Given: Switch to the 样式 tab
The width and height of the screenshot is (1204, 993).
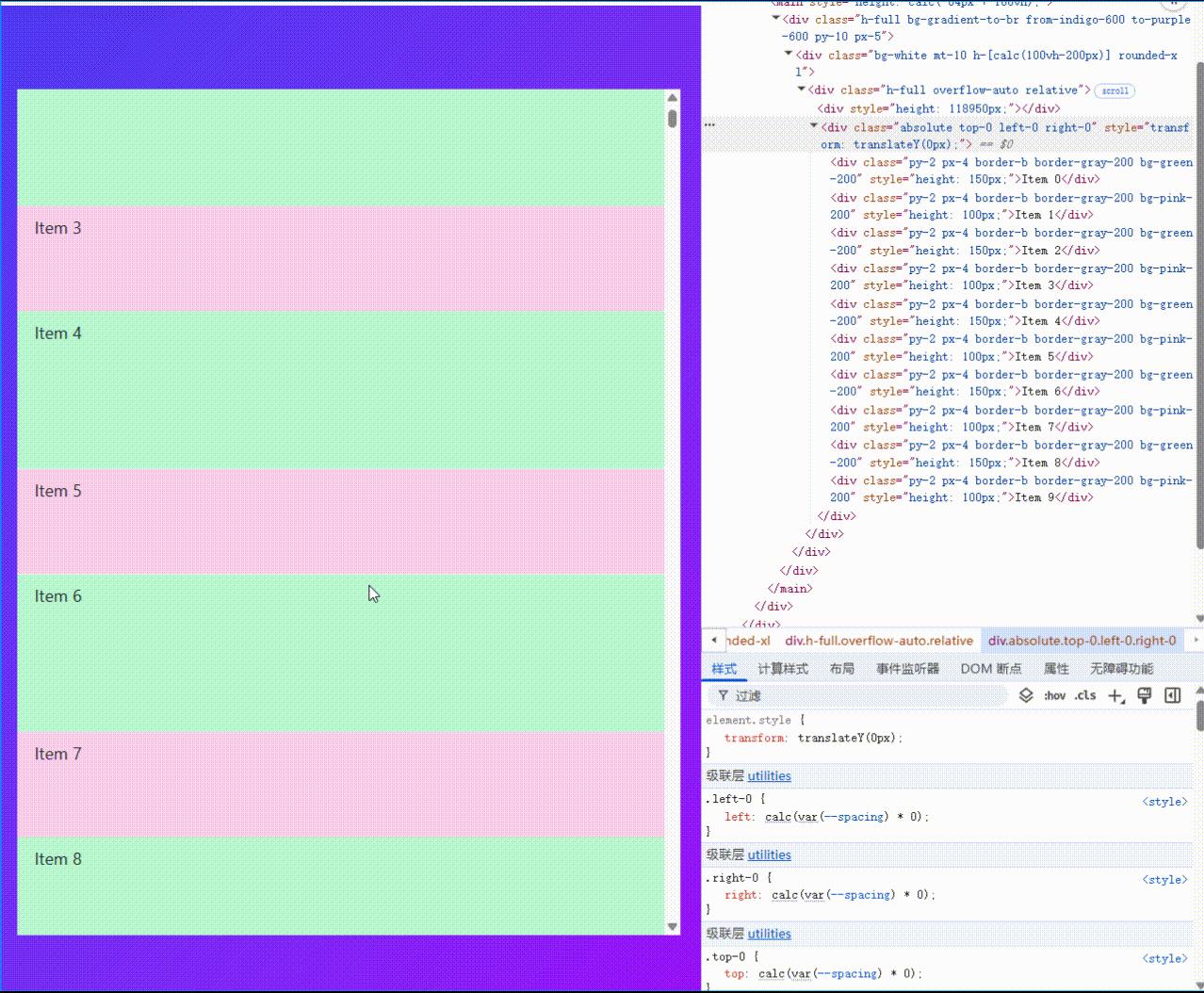Looking at the screenshot, I should point(724,668).
